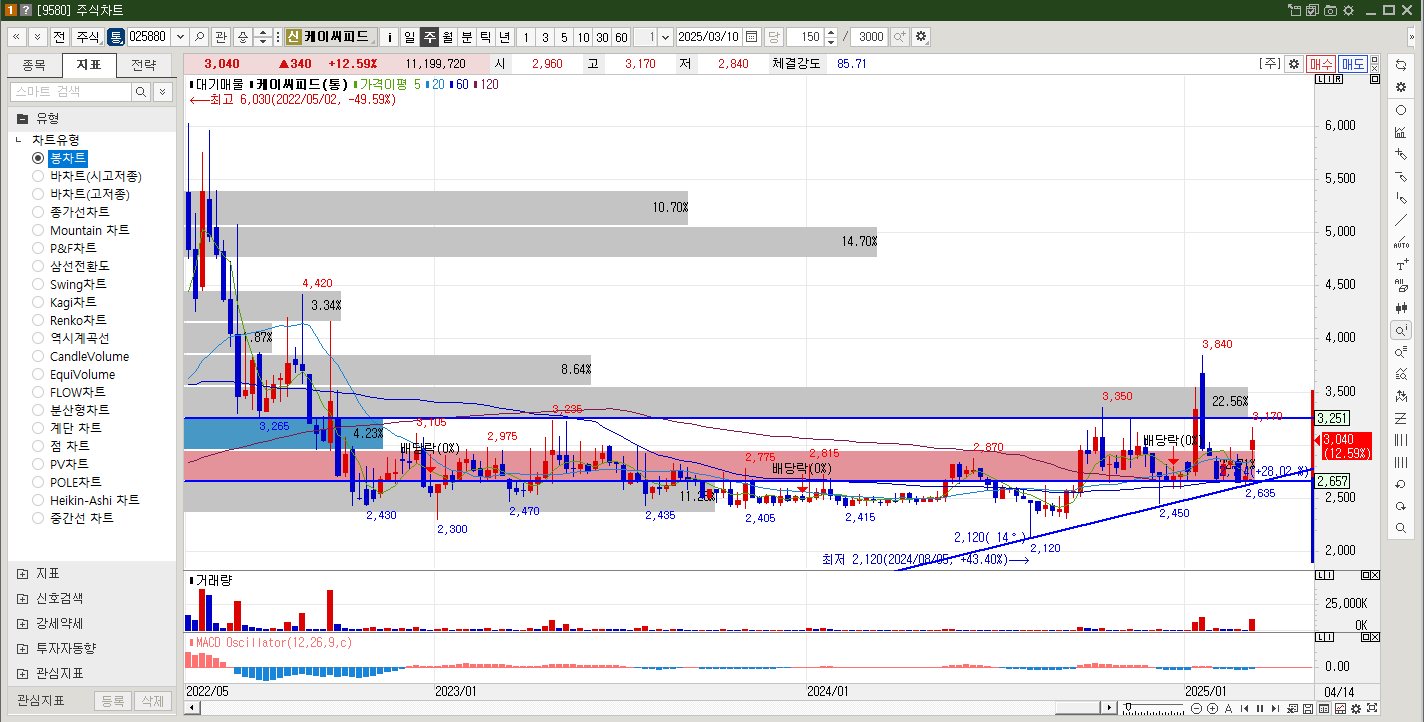Select the 바차트(시고저종) radio option

click(38, 176)
